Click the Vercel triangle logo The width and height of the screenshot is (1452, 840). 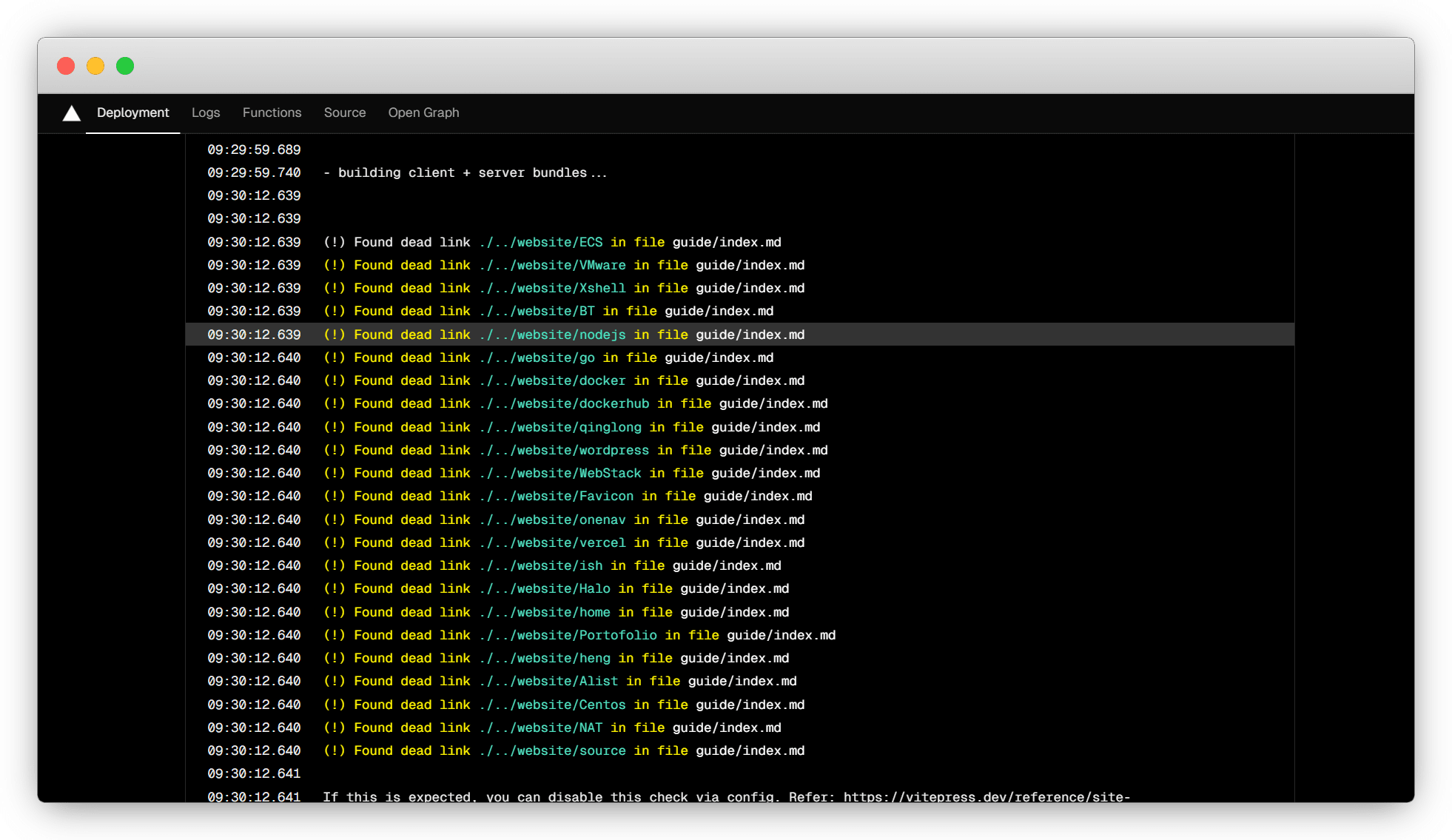71,113
